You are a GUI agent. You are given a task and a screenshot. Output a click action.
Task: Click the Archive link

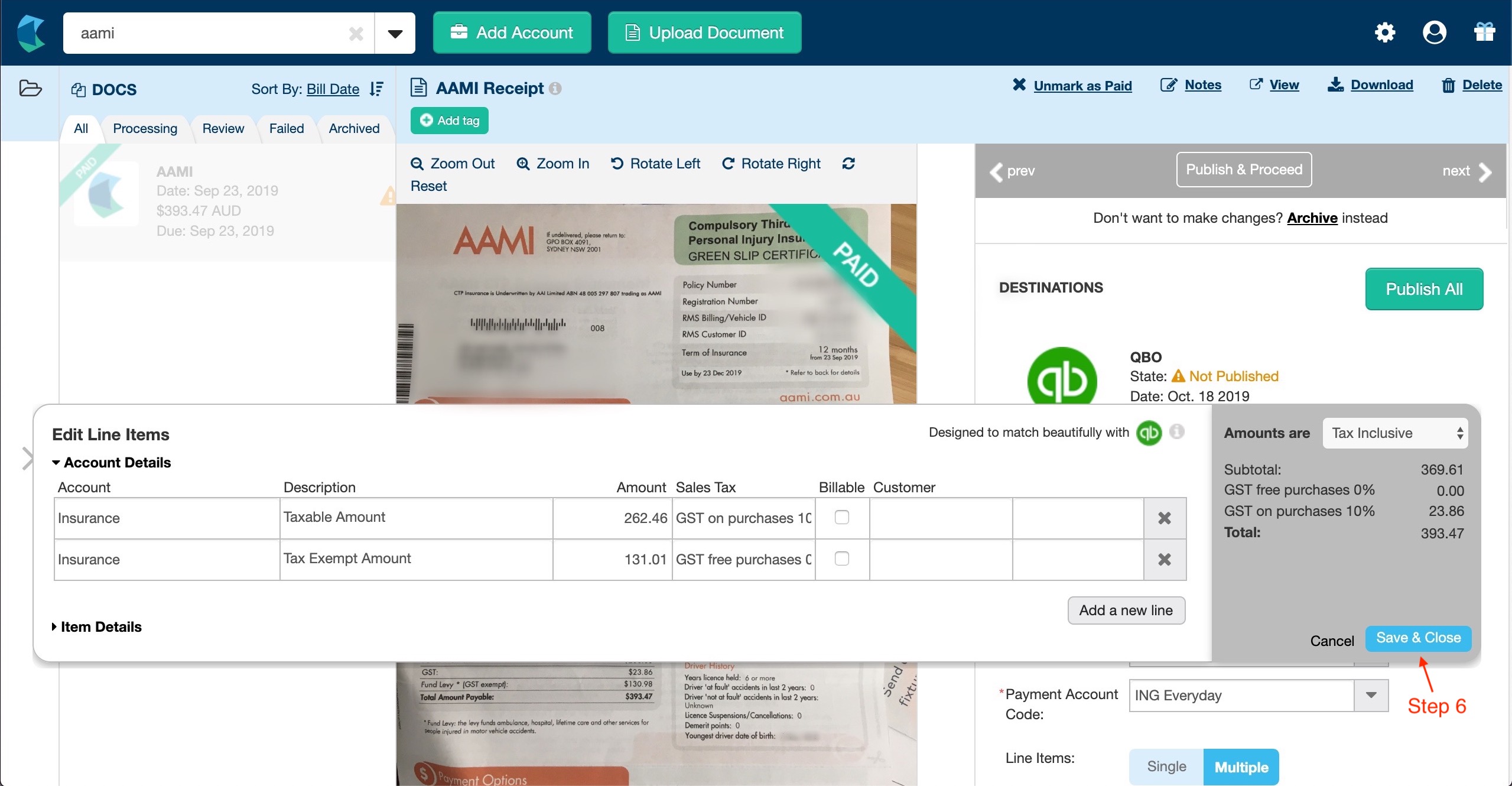coord(1312,218)
